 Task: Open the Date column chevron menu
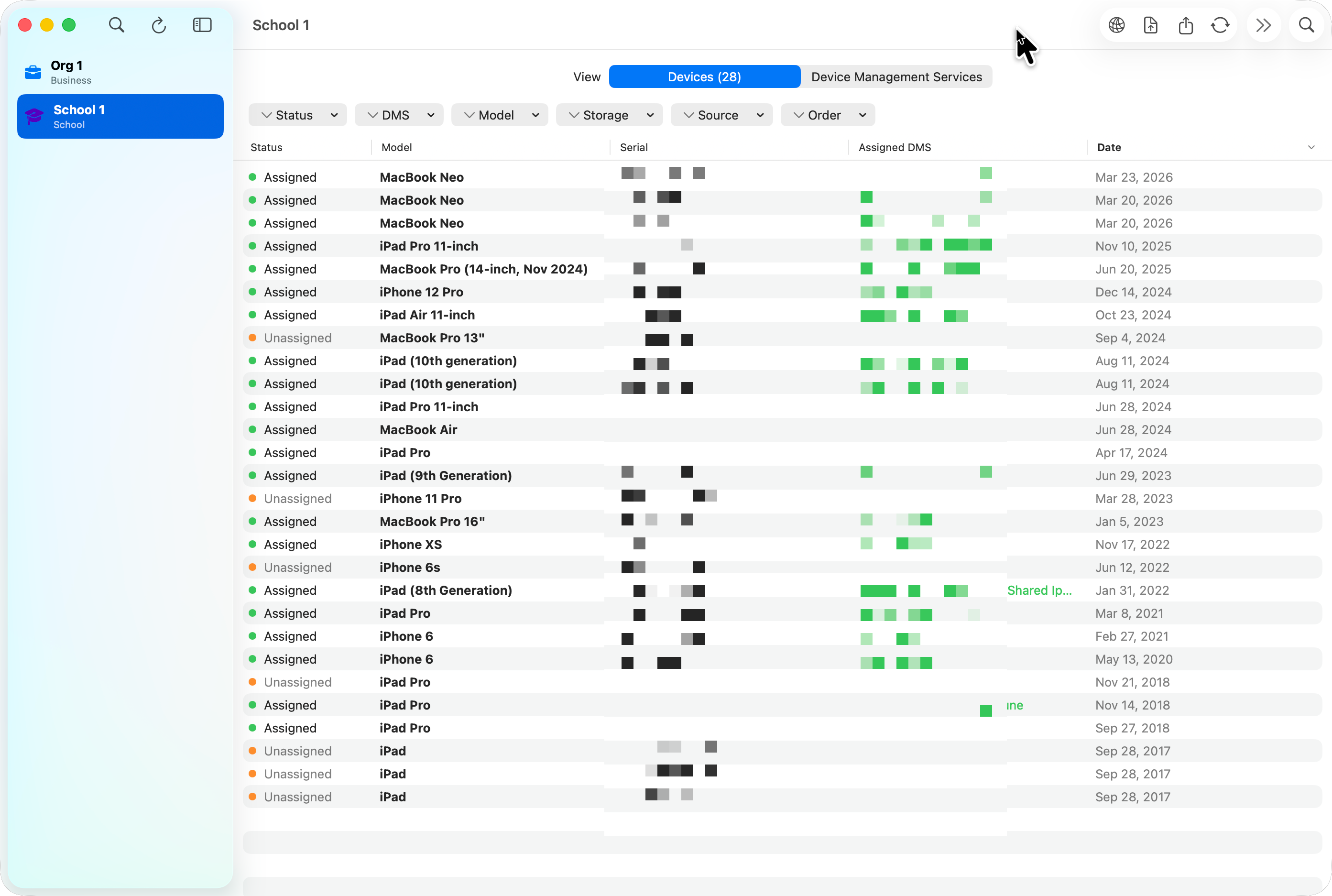click(1311, 147)
